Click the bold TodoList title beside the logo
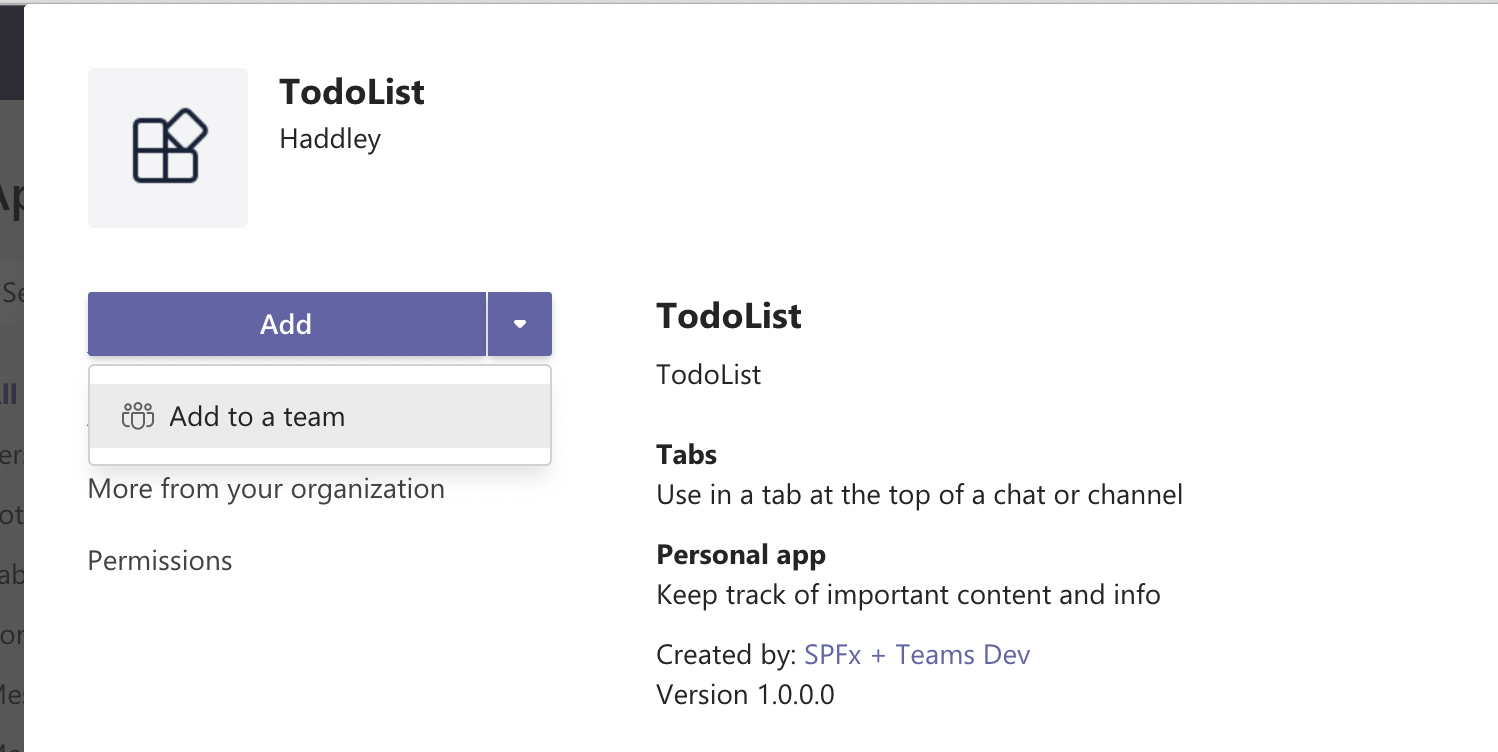This screenshot has width=1498, height=752. click(352, 92)
